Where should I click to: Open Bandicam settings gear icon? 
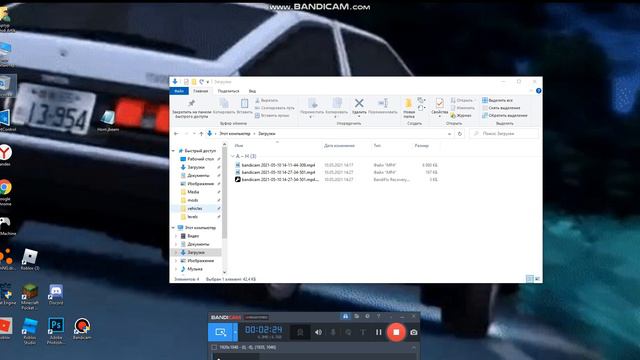[x=367, y=316]
